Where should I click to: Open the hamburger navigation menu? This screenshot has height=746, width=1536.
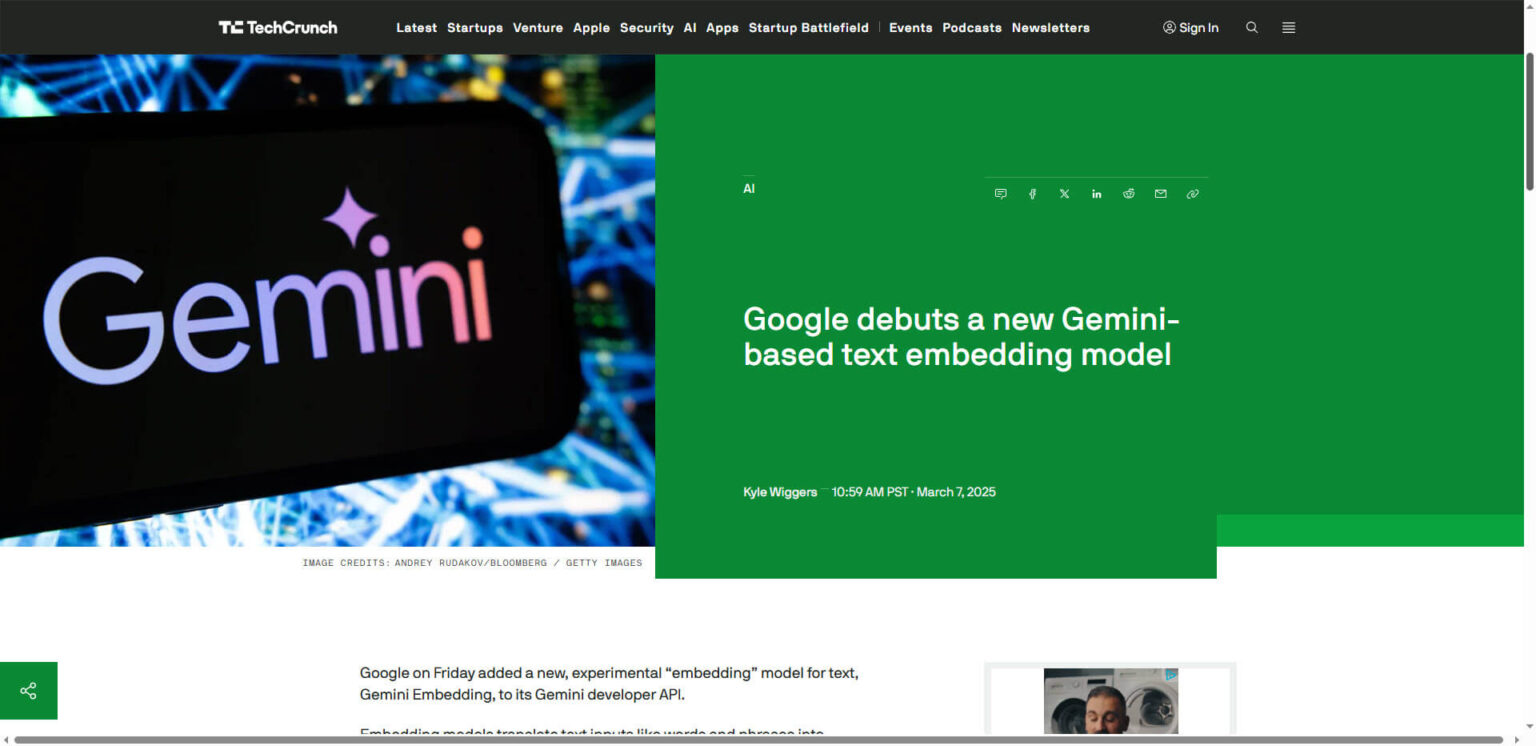1288,27
